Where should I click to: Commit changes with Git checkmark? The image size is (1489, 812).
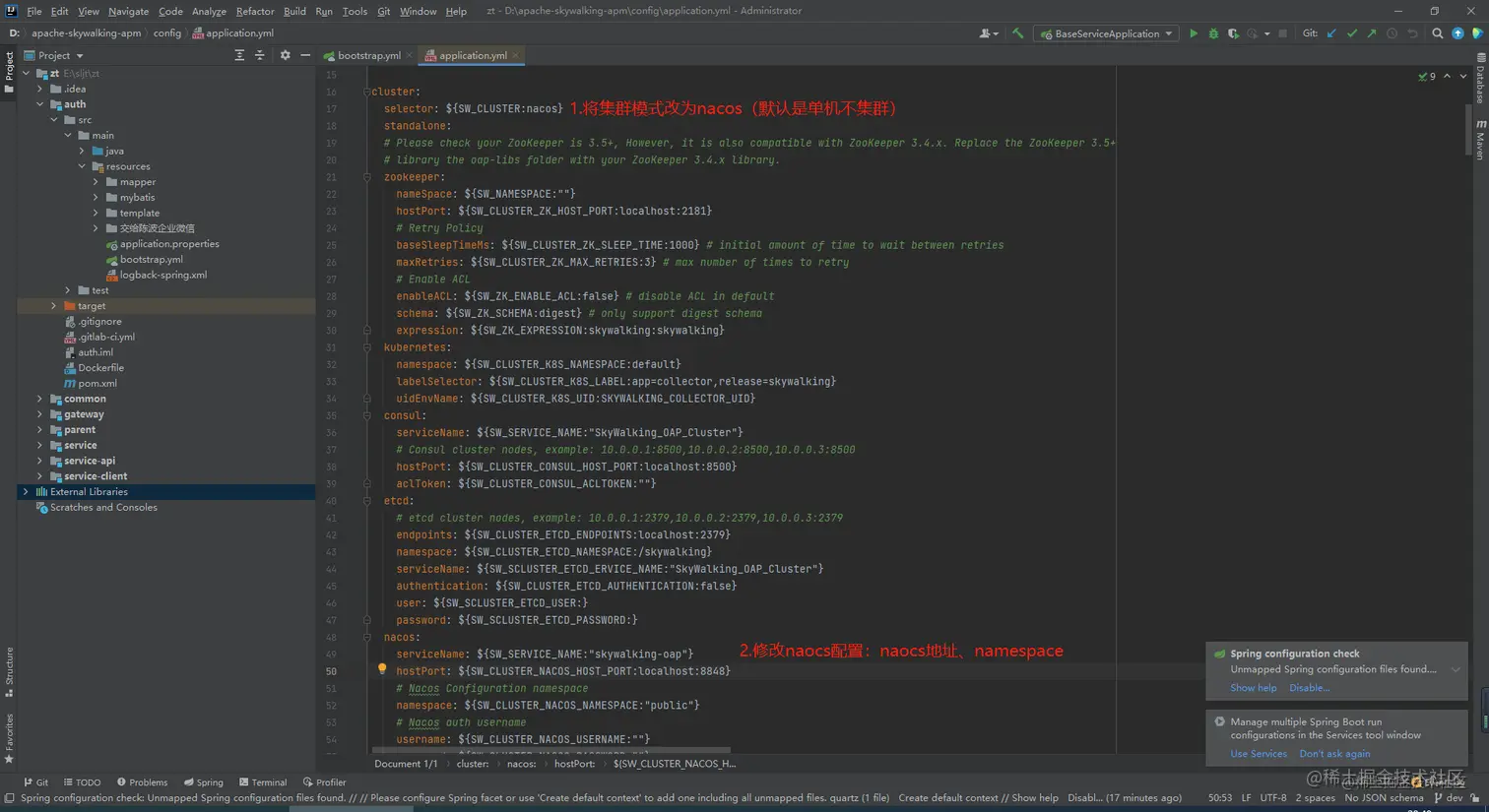(x=1351, y=33)
